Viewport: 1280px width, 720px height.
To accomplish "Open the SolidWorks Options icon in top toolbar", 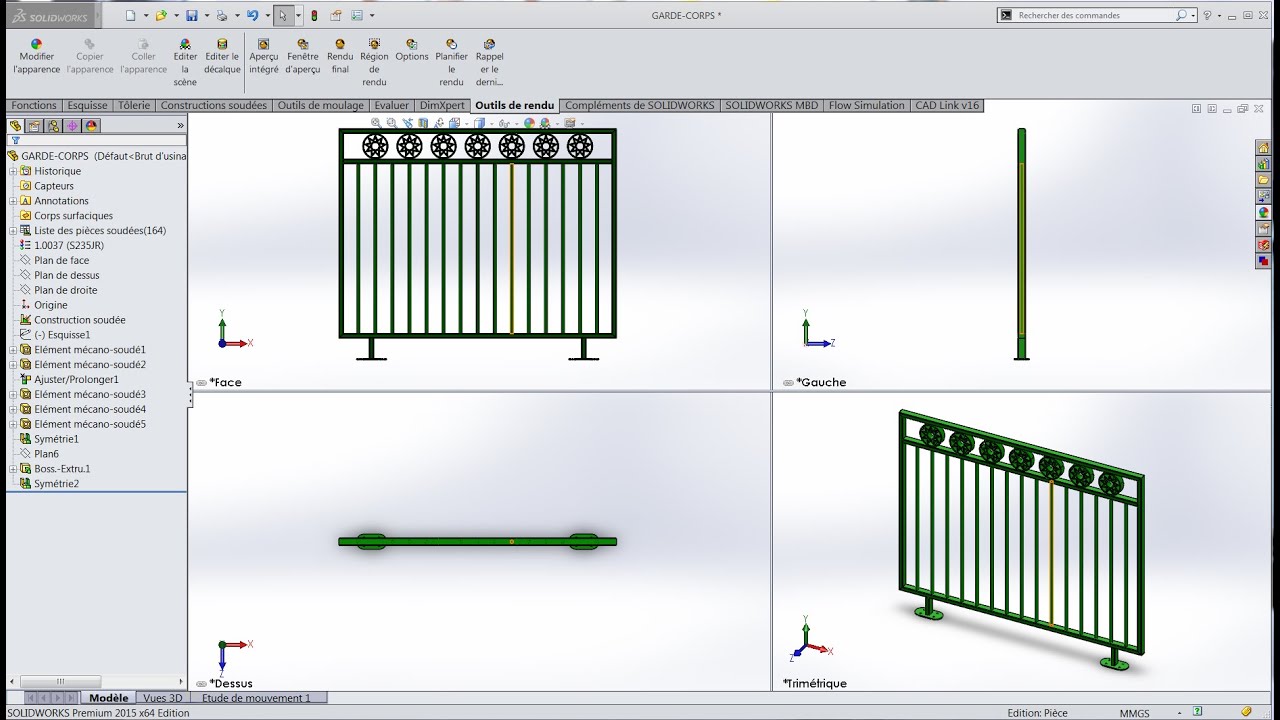I will point(357,15).
